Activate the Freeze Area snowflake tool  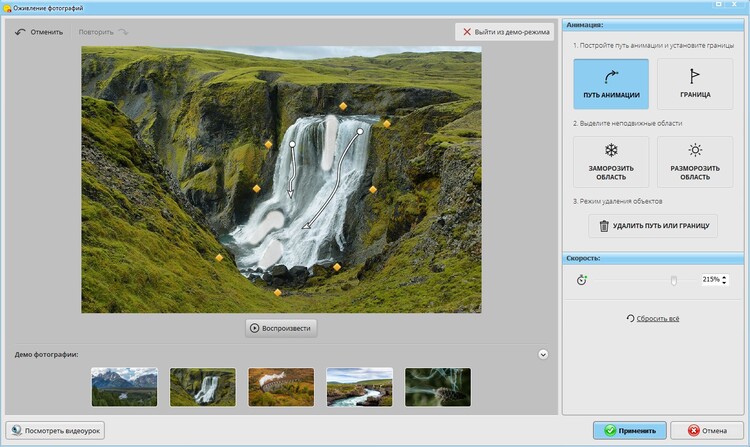tap(610, 161)
